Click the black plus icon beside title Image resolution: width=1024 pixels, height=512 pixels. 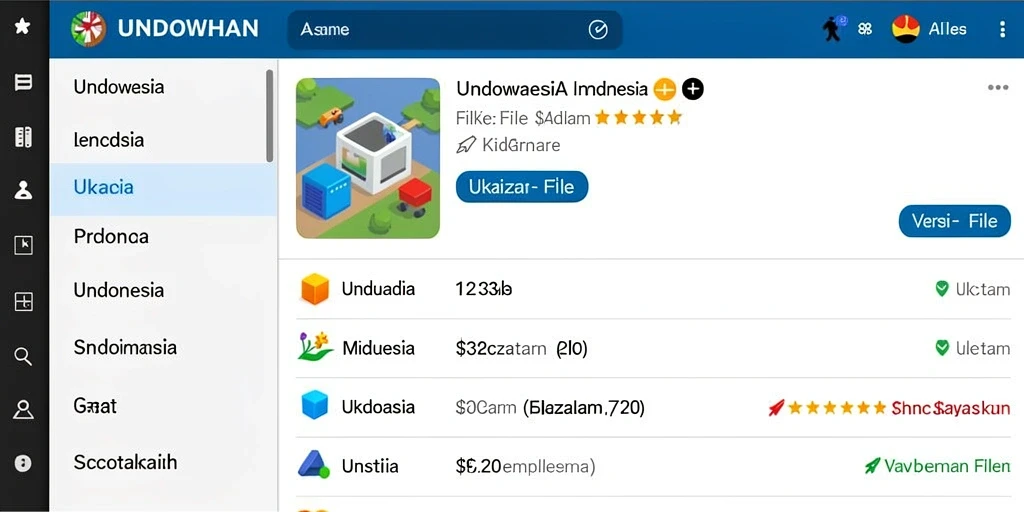point(692,88)
